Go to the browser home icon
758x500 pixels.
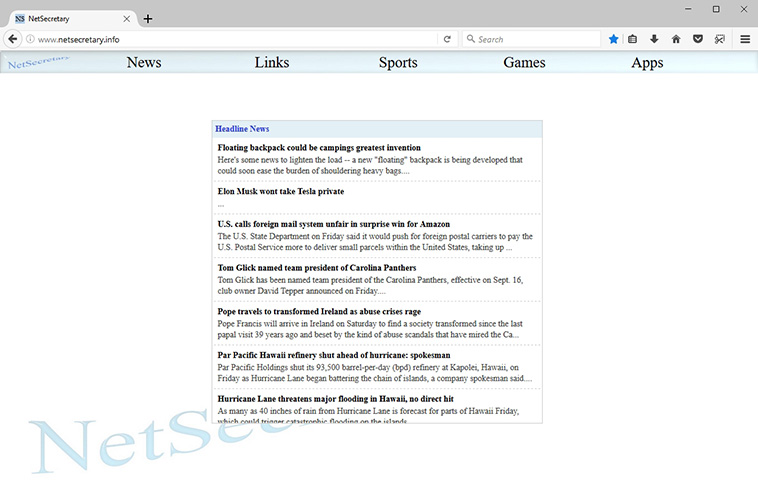pyautogui.click(x=676, y=39)
